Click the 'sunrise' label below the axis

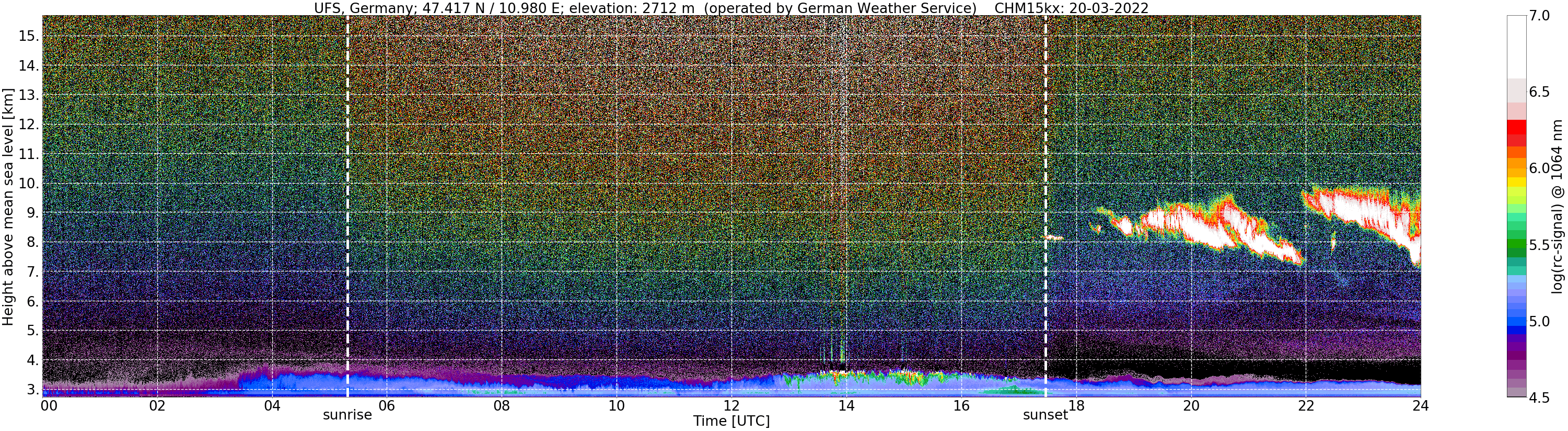coord(347,415)
